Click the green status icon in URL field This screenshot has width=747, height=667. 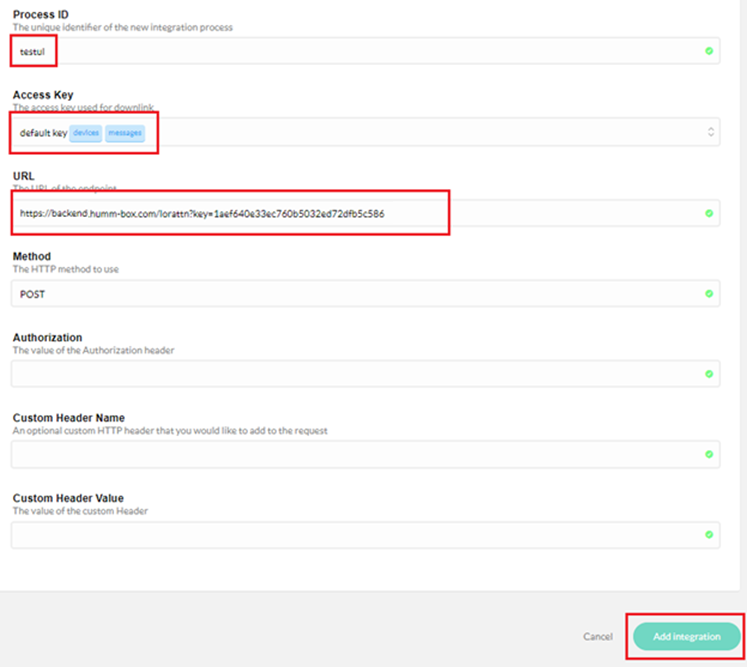(x=709, y=213)
